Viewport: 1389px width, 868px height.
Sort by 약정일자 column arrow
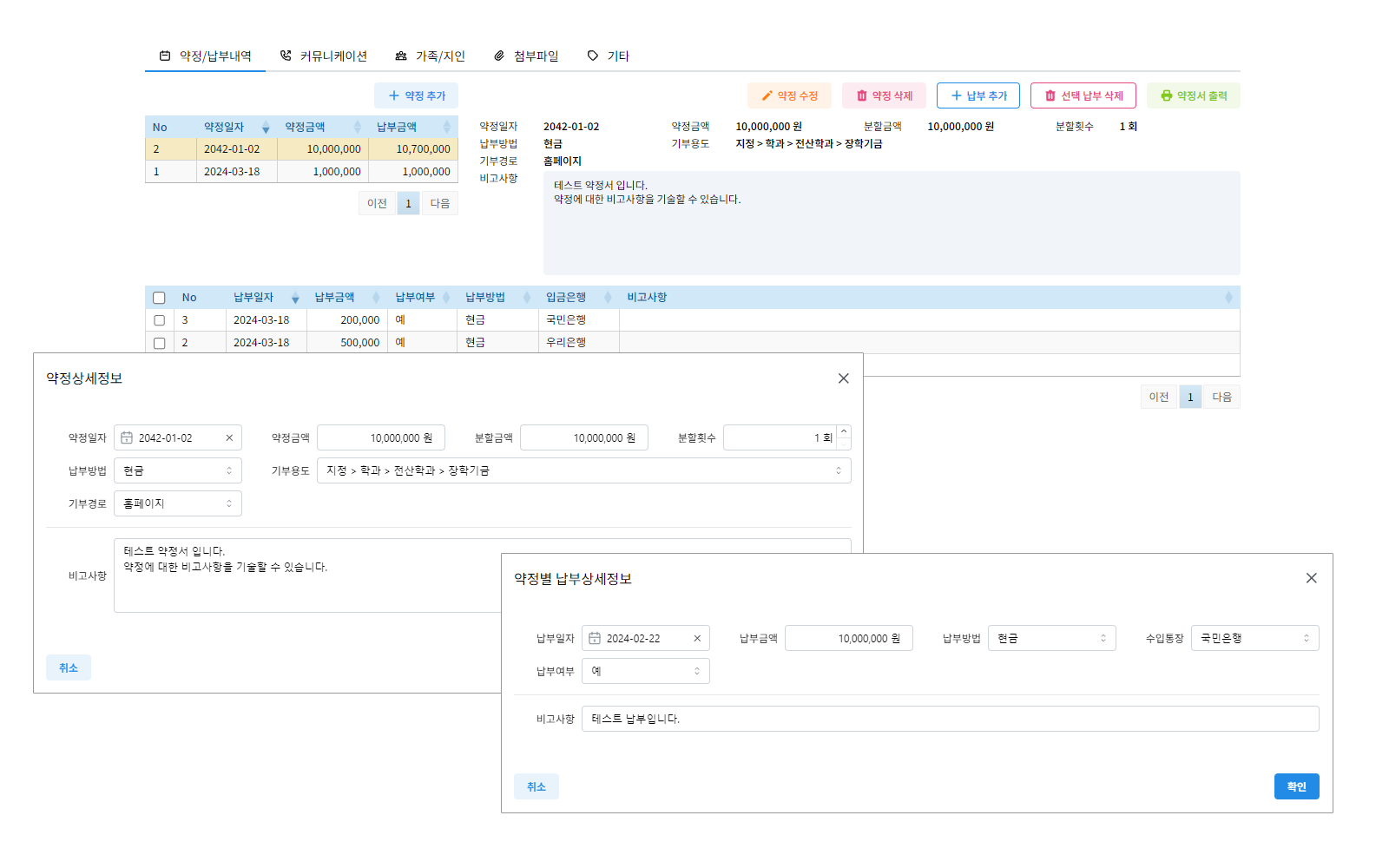266,128
